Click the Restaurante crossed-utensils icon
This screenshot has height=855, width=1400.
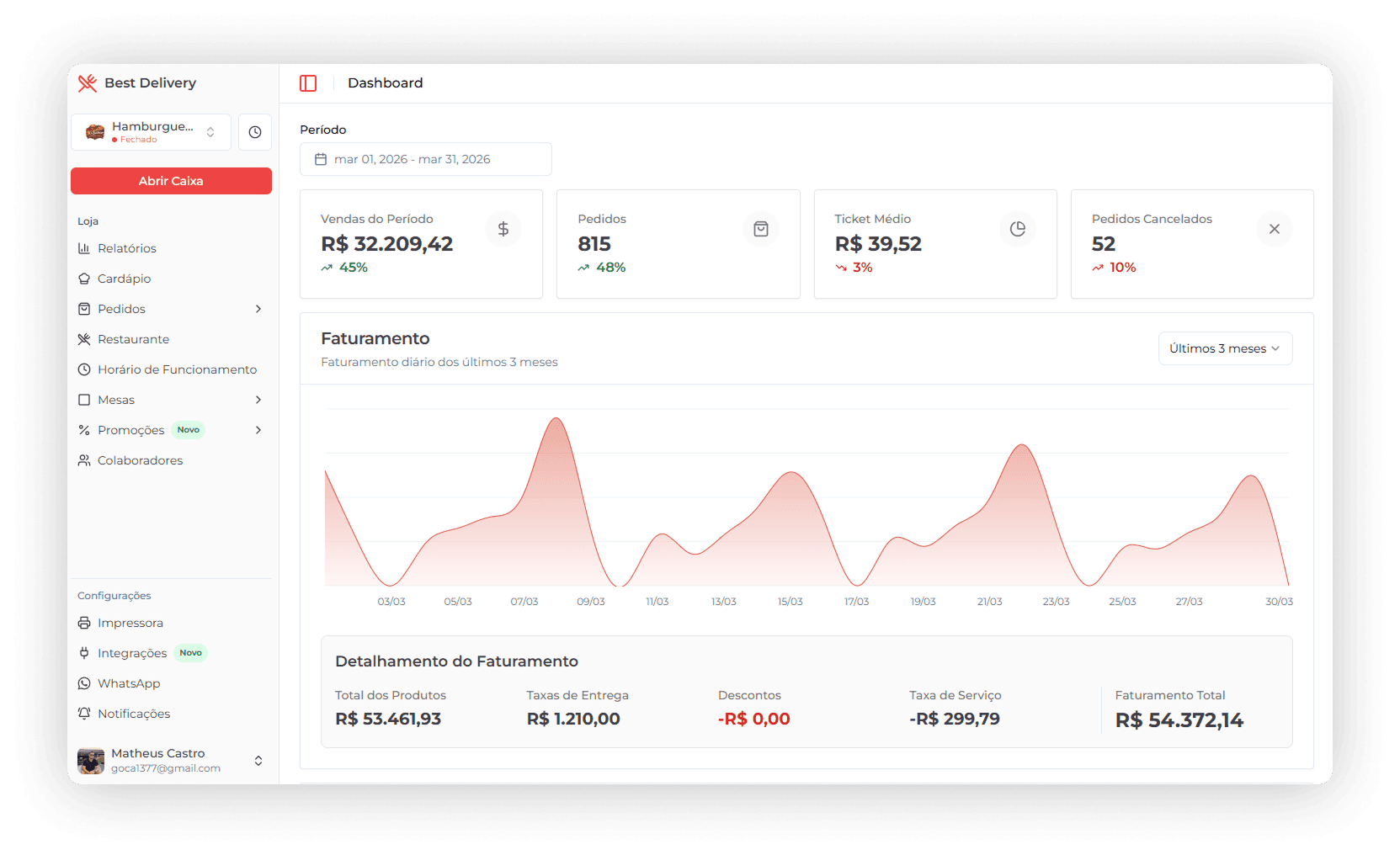tap(85, 339)
